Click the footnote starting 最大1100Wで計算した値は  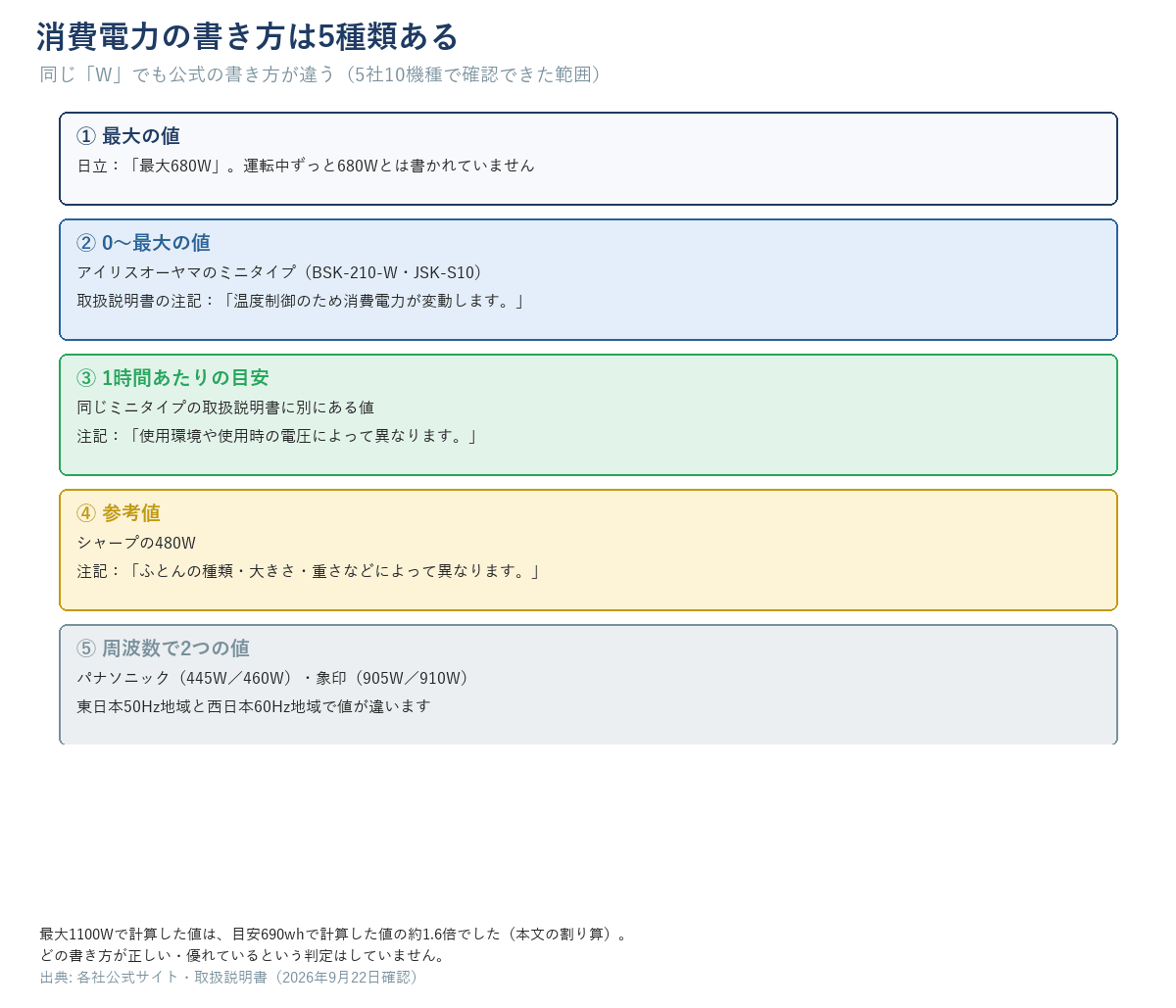click(x=333, y=934)
